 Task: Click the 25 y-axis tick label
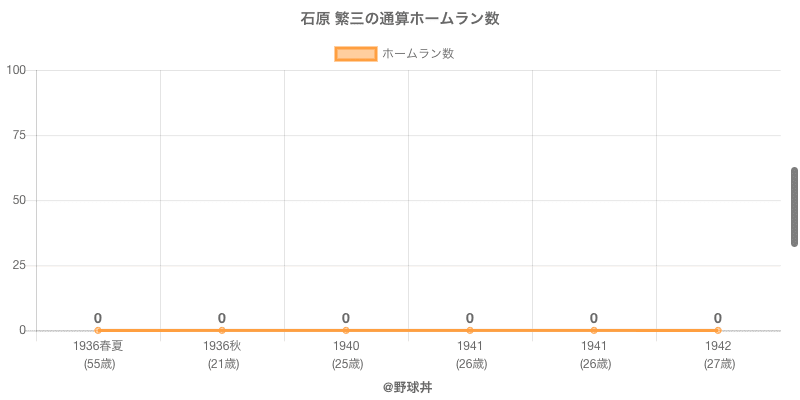(x=20, y=265)
